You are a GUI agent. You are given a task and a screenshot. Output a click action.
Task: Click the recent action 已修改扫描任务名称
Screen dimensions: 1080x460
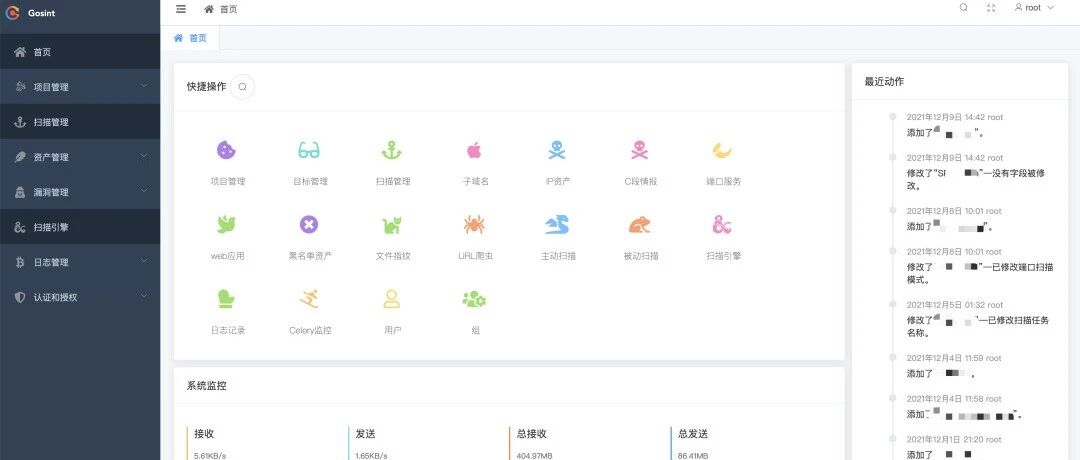point(978,326)
